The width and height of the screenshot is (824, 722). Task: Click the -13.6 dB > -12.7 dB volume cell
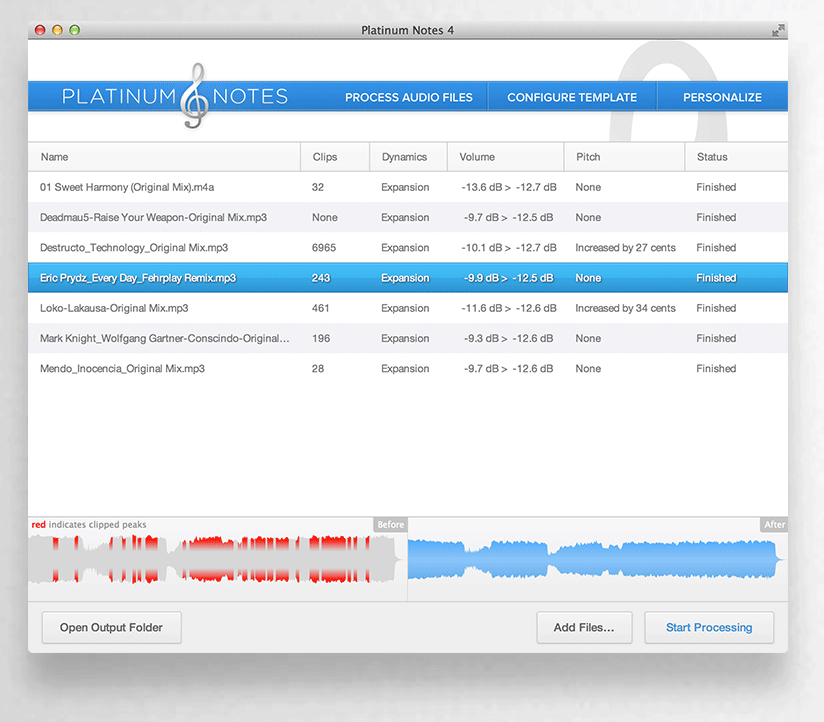pos(509,187)
